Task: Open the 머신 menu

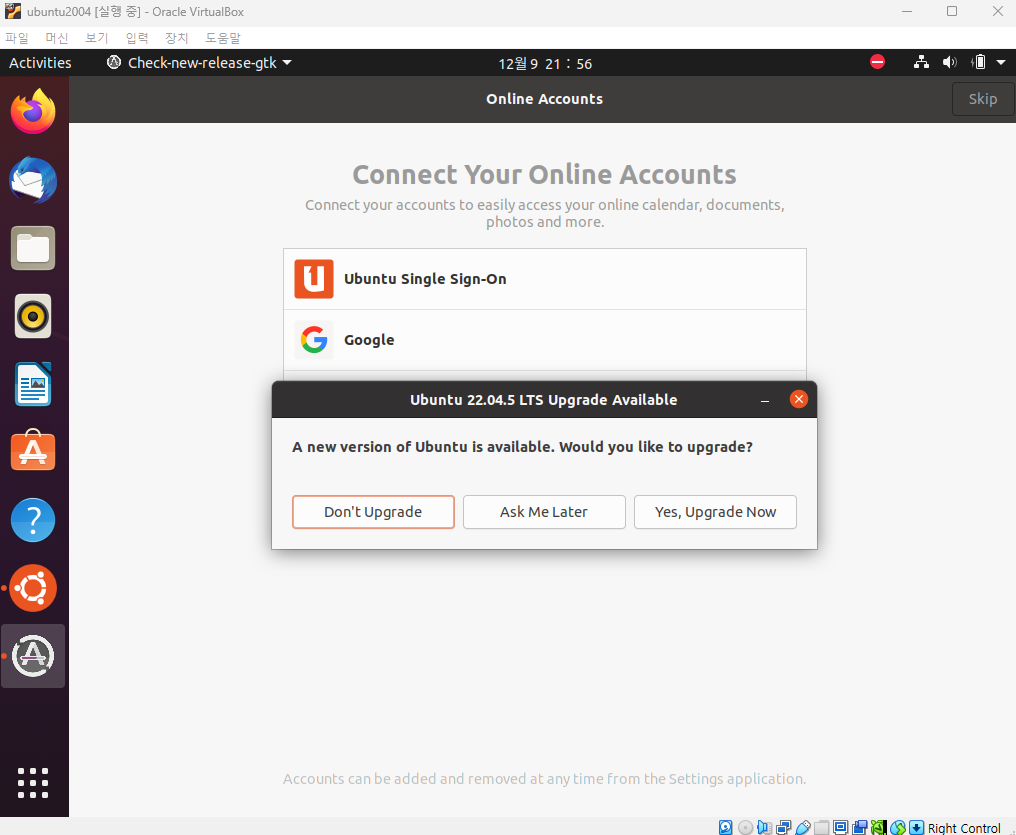Action: click(57, 38)
